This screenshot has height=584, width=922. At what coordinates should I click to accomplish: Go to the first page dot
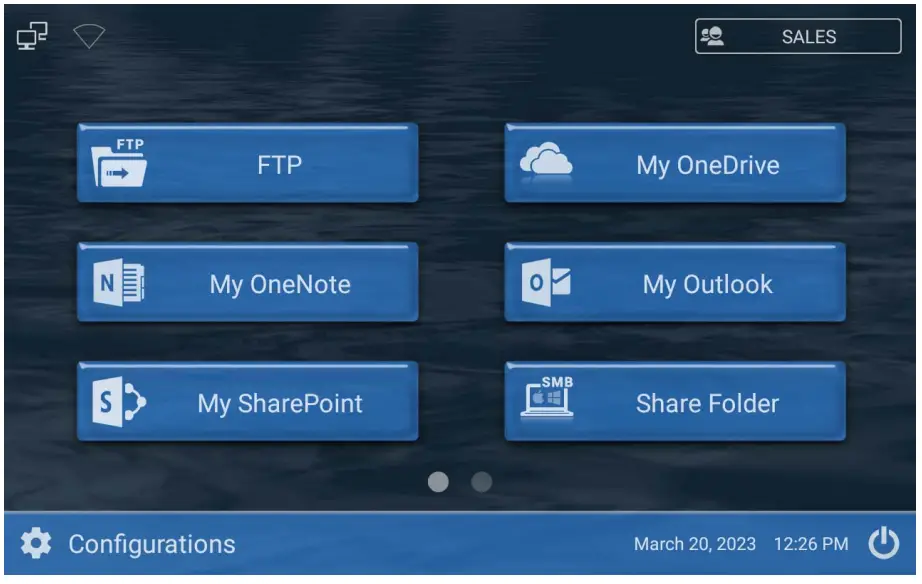click(x=438, y=482)
